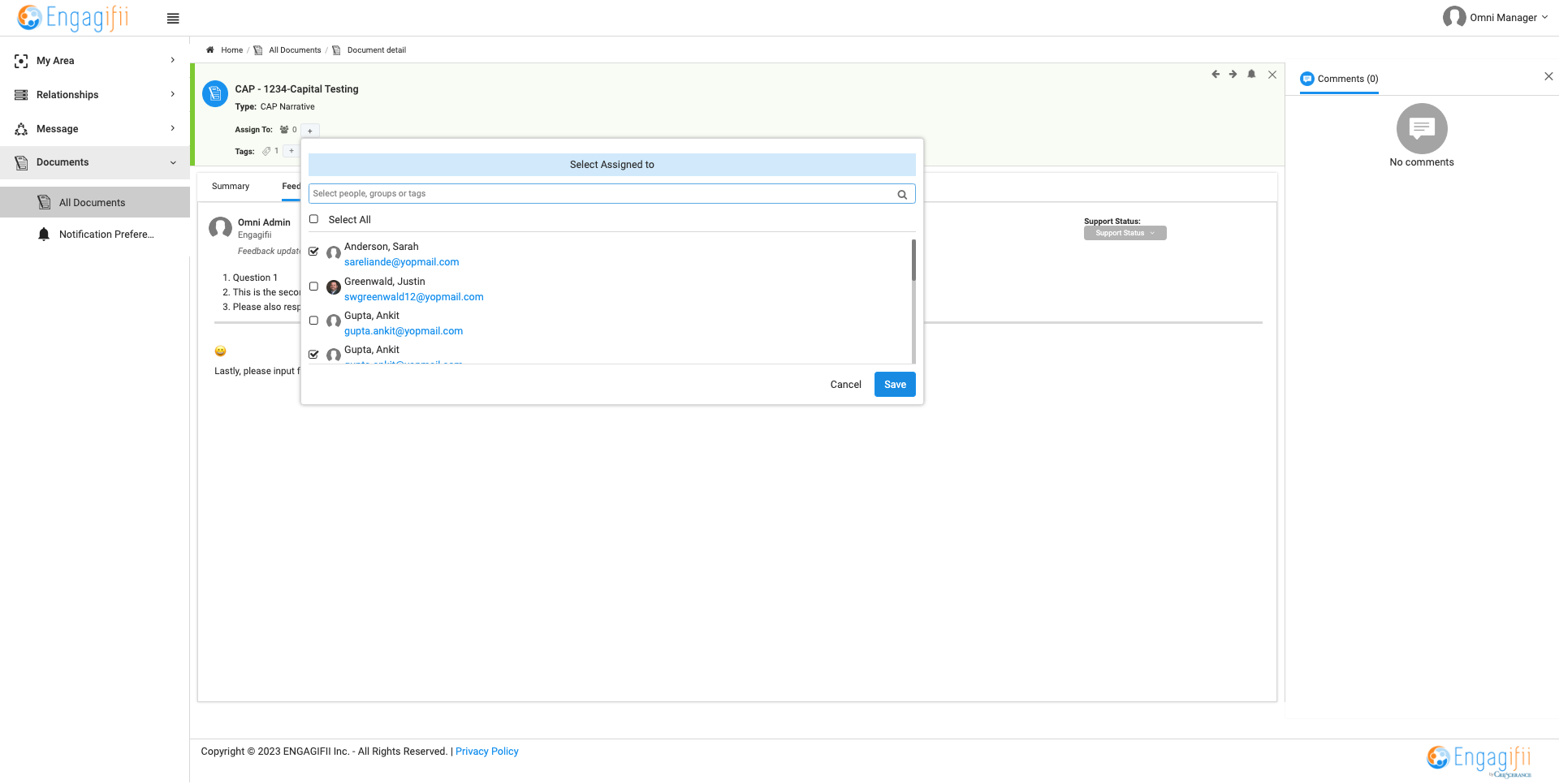Toggle the Select All checkbox
1559x784 pixels.
click(313, 219)
